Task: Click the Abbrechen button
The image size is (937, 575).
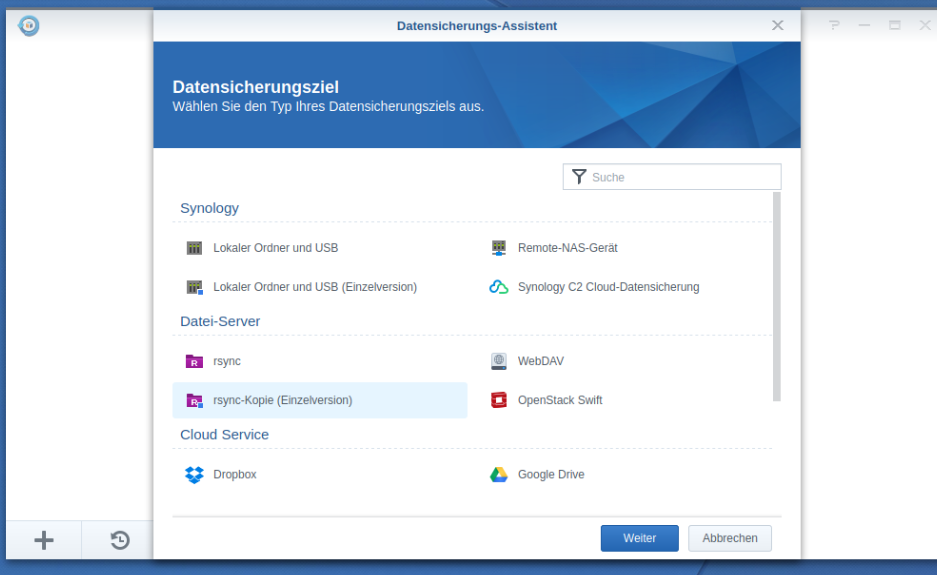Action: (730, 538)
